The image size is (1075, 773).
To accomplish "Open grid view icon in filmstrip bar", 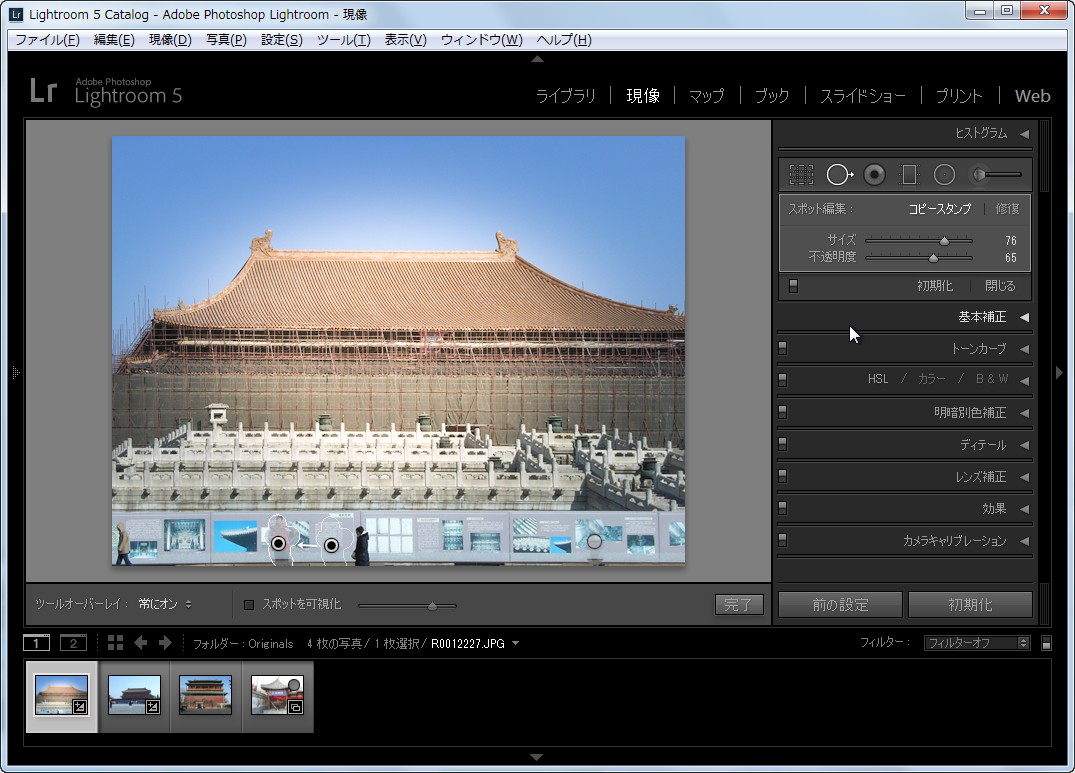I will pyautogui.click(x=115, y=643).
